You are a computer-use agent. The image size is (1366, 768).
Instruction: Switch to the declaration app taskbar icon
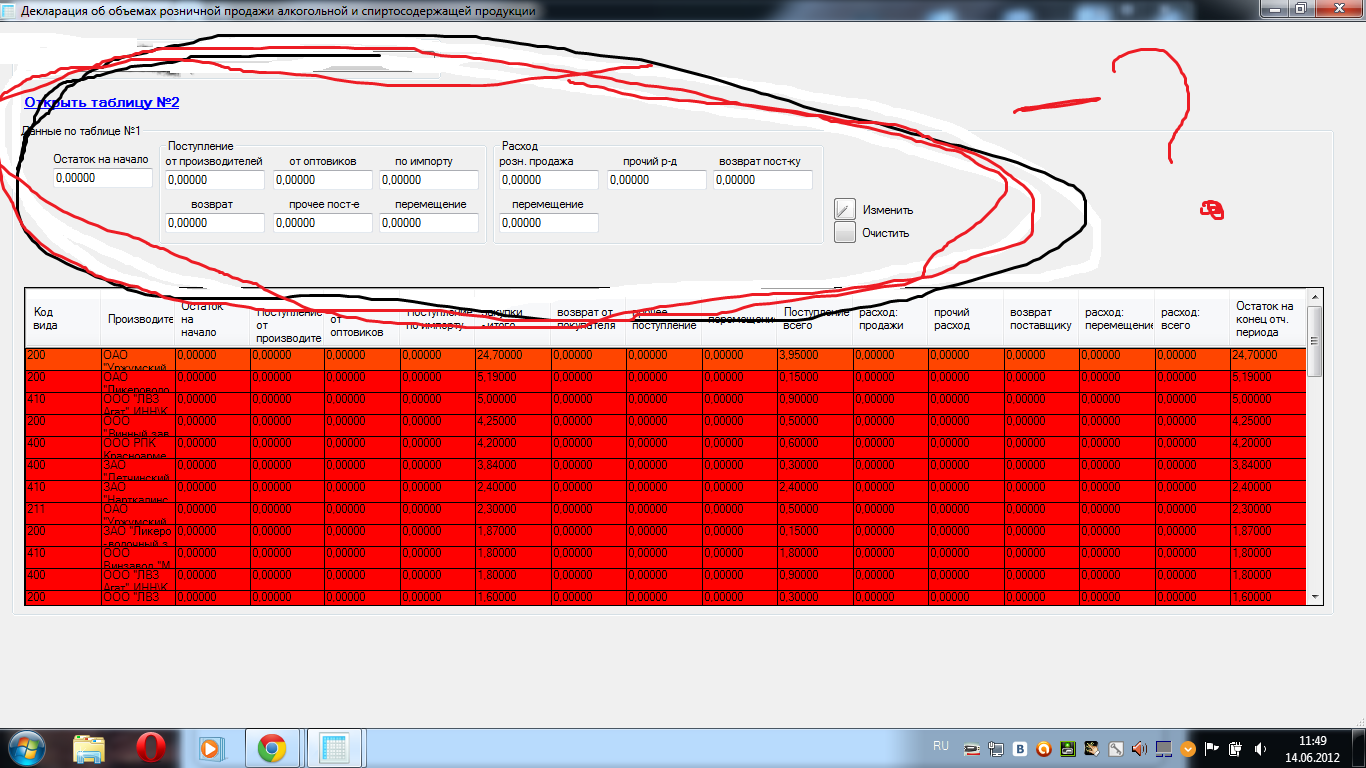click(x=333, y=747)
